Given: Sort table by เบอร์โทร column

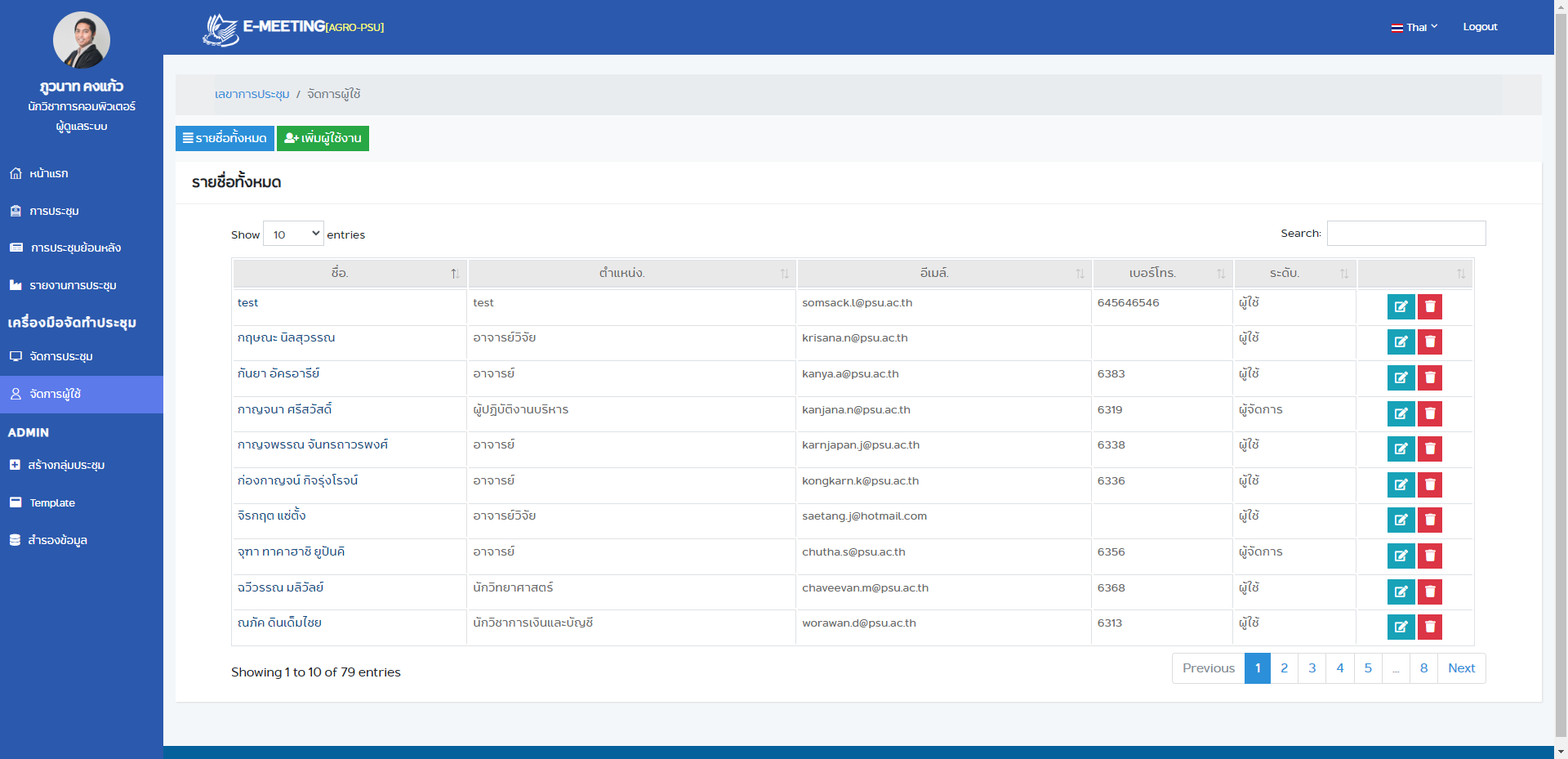Looking at the screenshot, I should click(x=1163, y=273).
